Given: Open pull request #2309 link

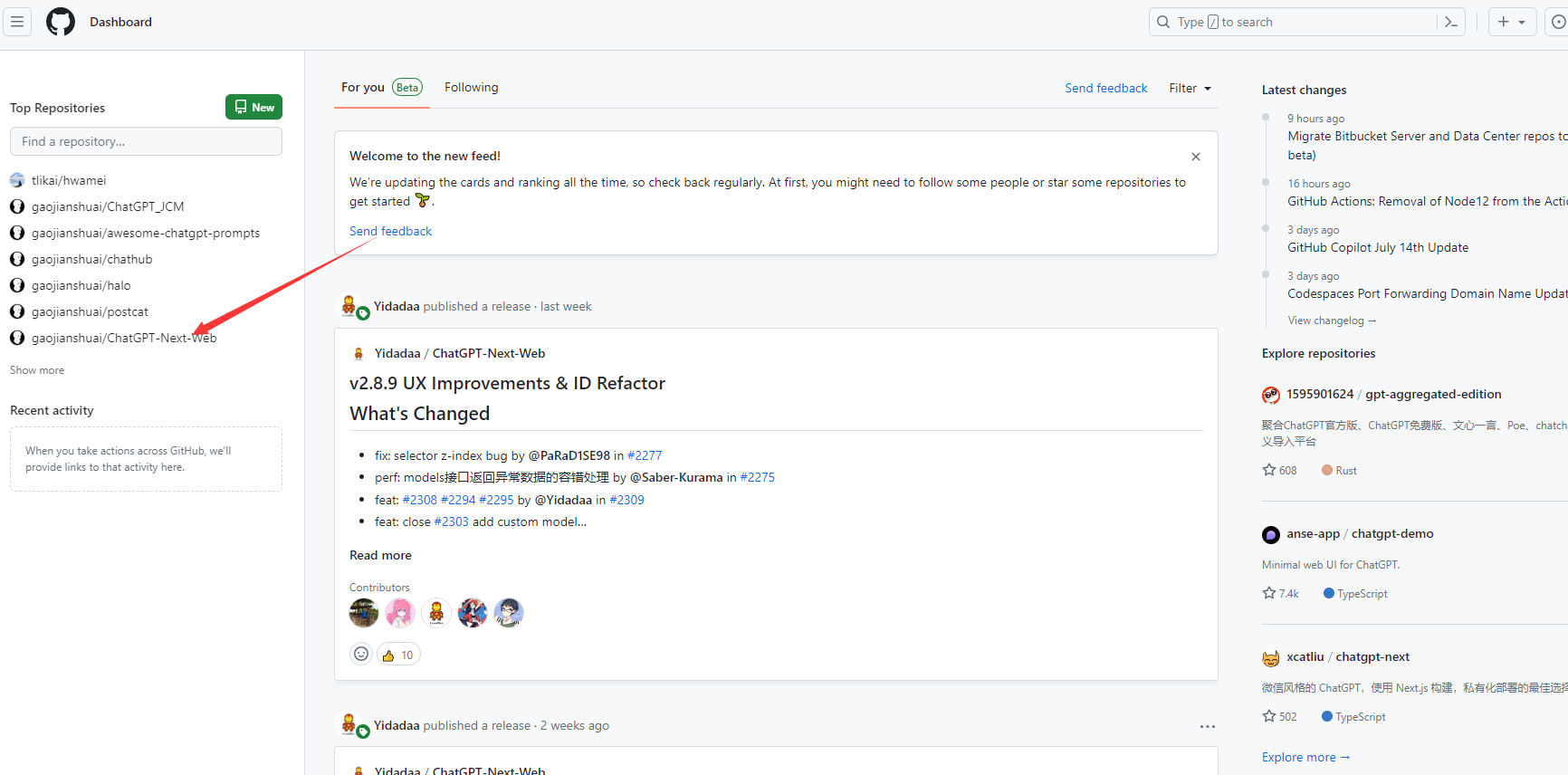Looking at the screenshot, I should [626, 500].
